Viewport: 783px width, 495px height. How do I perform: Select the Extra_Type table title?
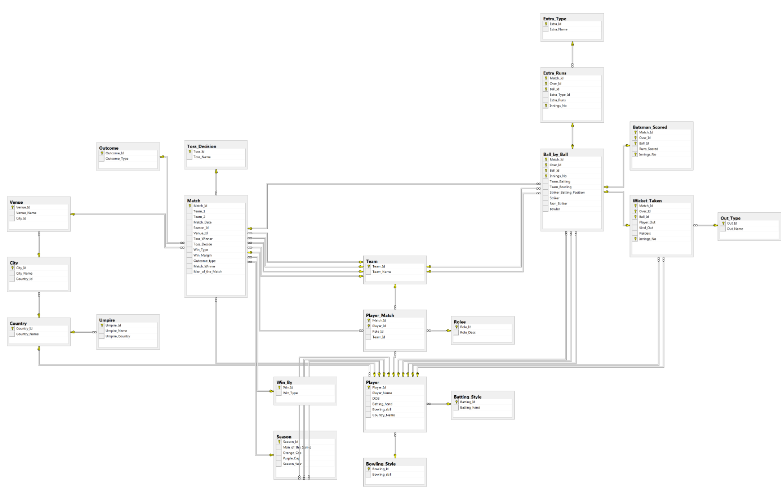(x=555, y=18)
